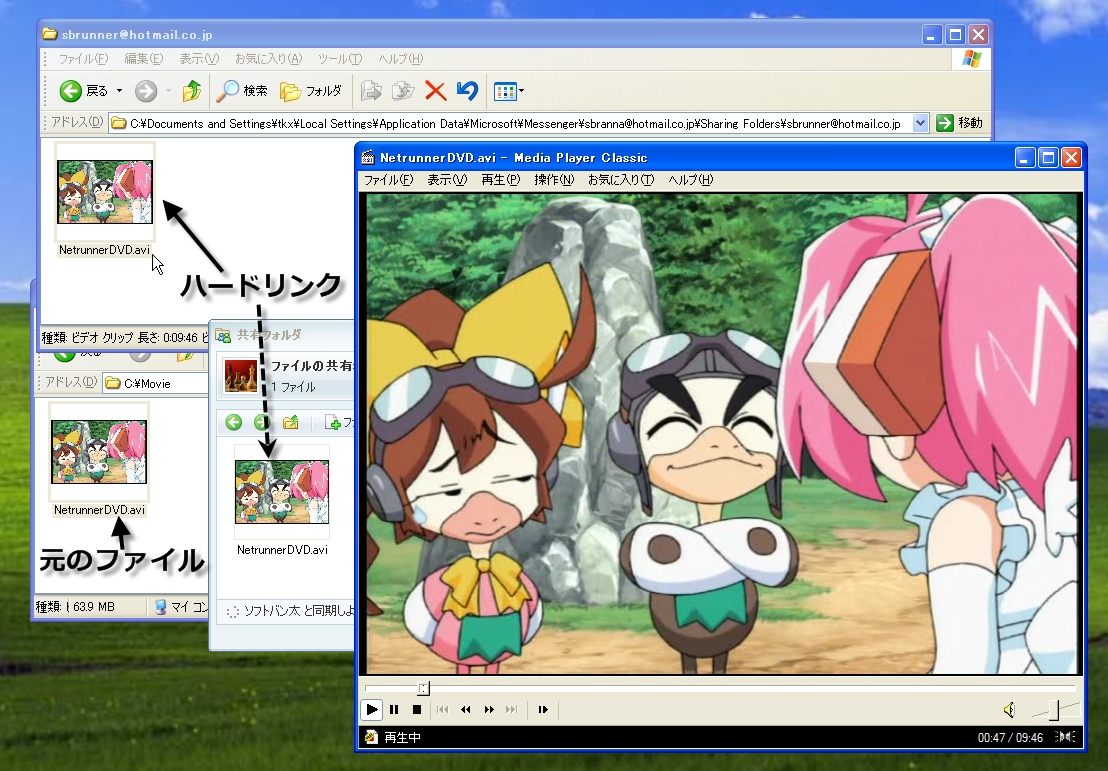Click the 63.9 MB status bar text
This screenshot has height=771, width=1108.
click(x=93, y=606)
